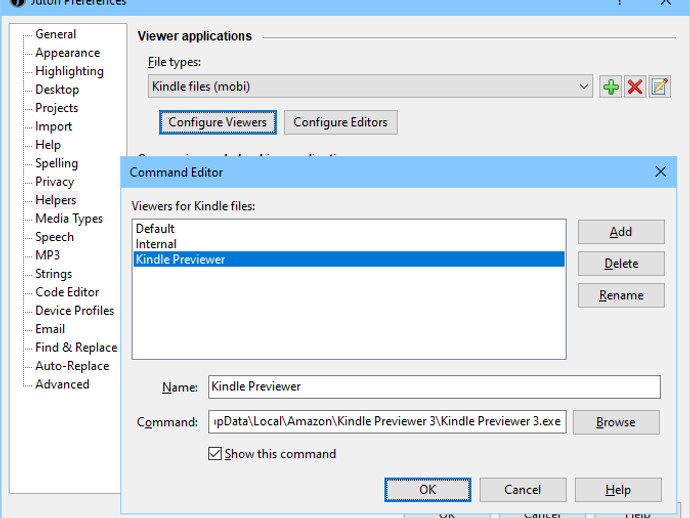Open Device Profiles preferences page
The image size is (690, 518).
(75, 311)
